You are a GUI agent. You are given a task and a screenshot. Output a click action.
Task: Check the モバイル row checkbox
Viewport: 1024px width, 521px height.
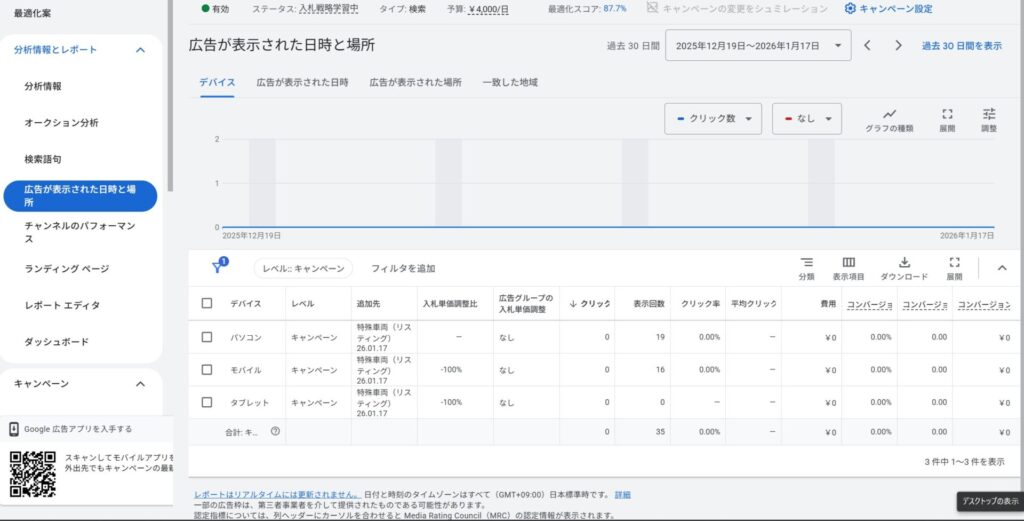coord(207,369)
